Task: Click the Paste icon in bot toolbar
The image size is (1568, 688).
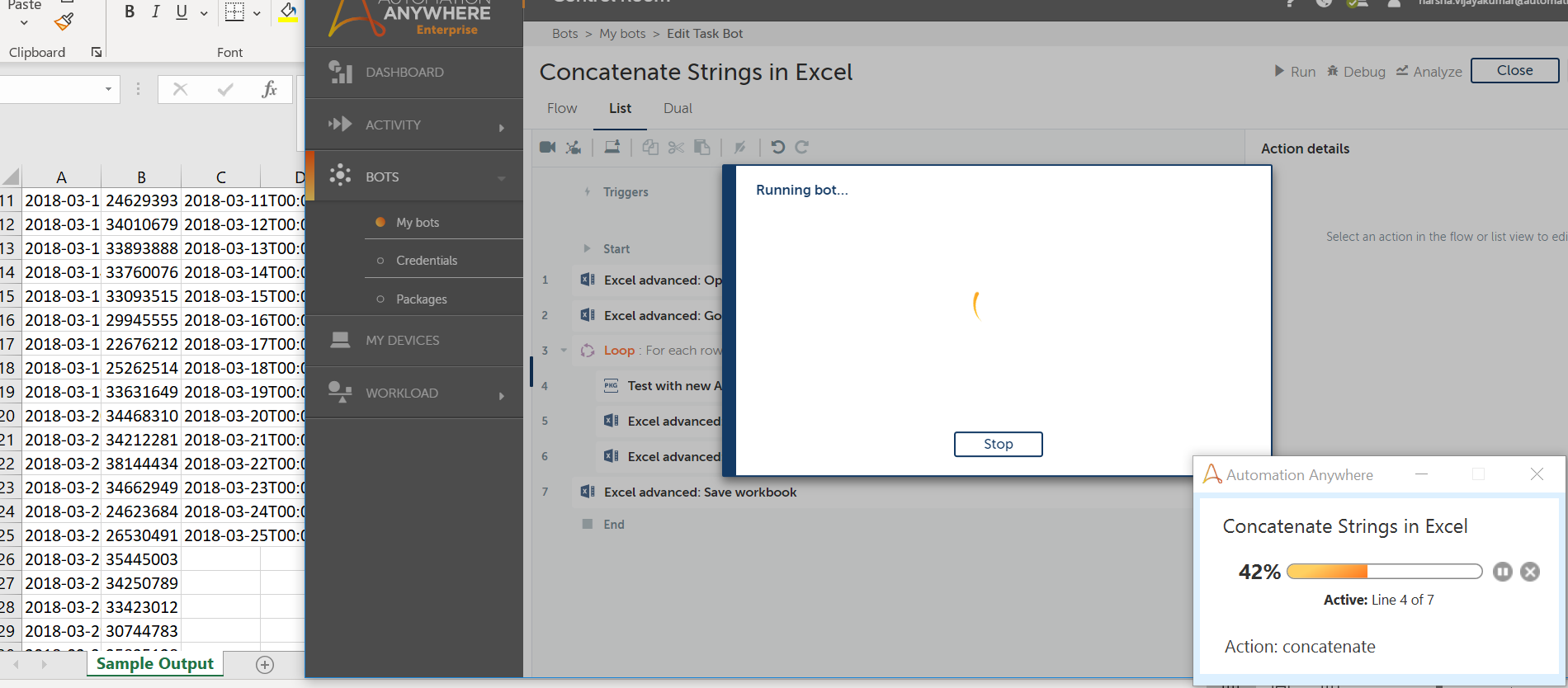Action: [702, 147]
